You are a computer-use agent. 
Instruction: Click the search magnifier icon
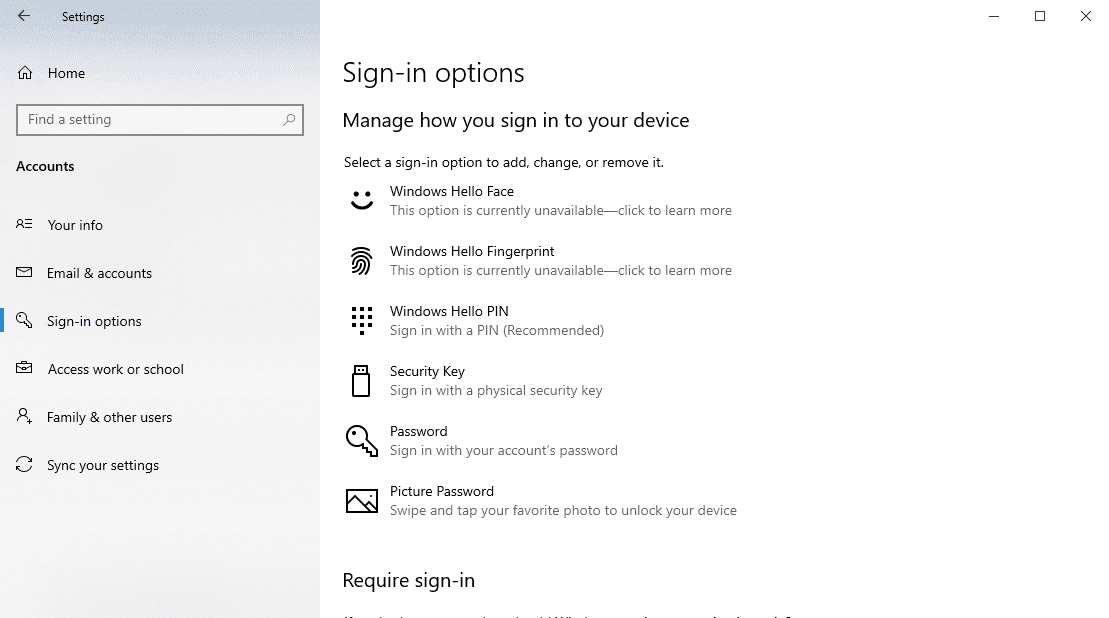(x=289, y=119)
